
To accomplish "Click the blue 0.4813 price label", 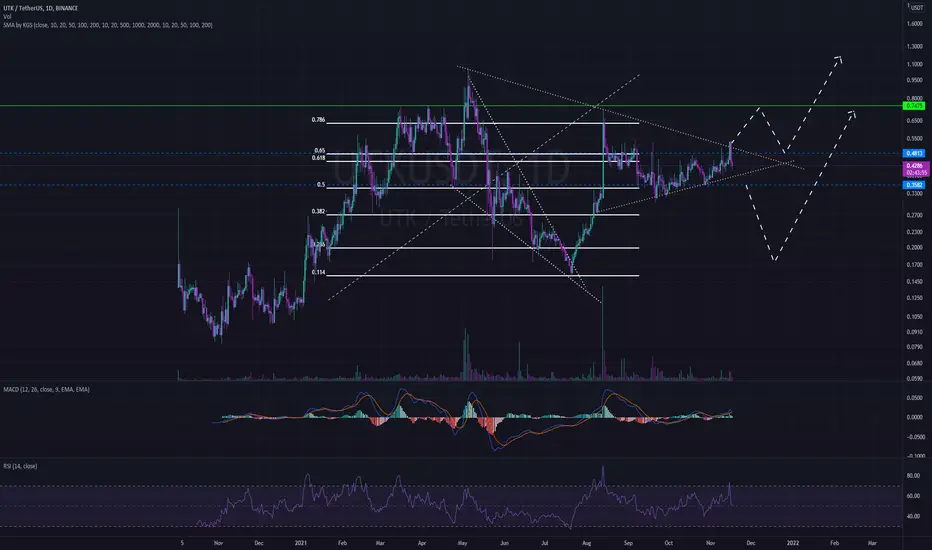I will (914, 153).
